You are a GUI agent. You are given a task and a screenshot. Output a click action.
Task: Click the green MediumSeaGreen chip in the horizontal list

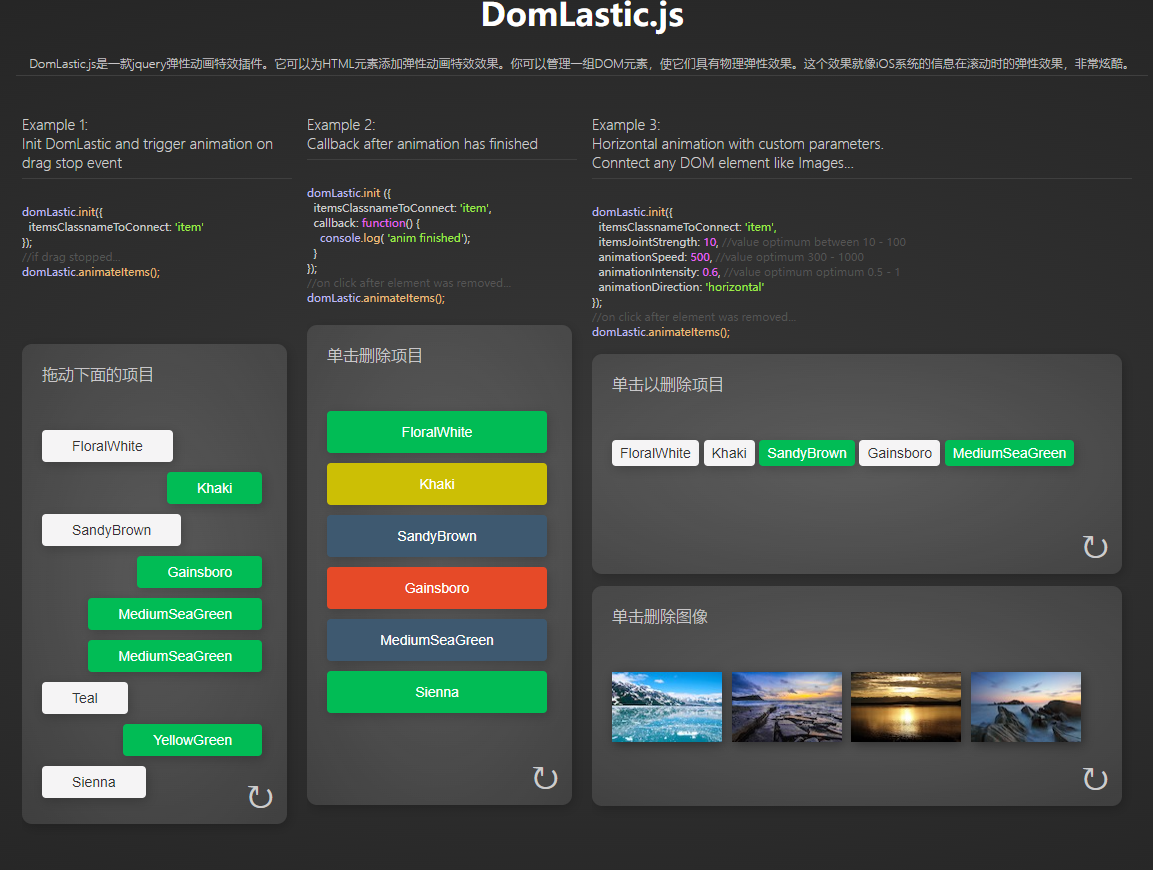pos(1010,453)
